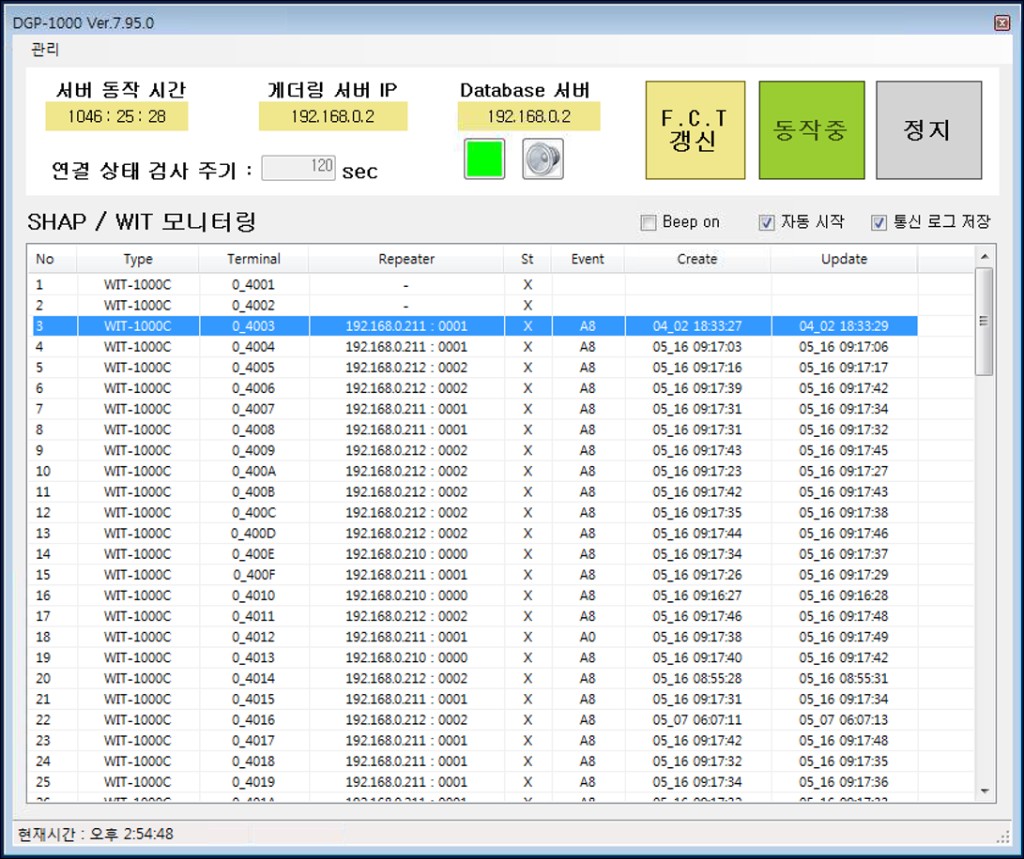Toggle the 통신 로그 저장 checkbox

[x=879, y=223]
